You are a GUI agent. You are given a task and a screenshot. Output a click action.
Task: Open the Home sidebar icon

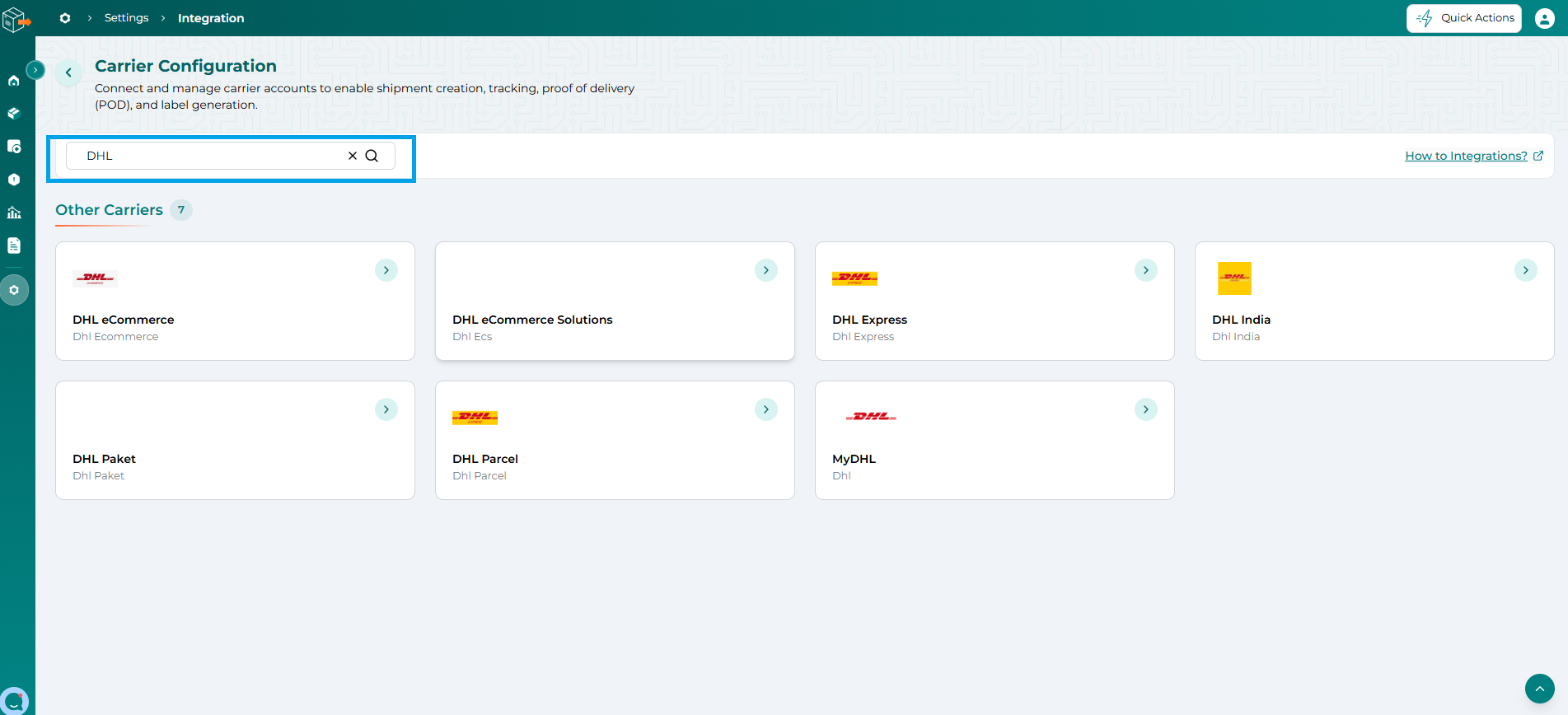(x=14, y=81)
